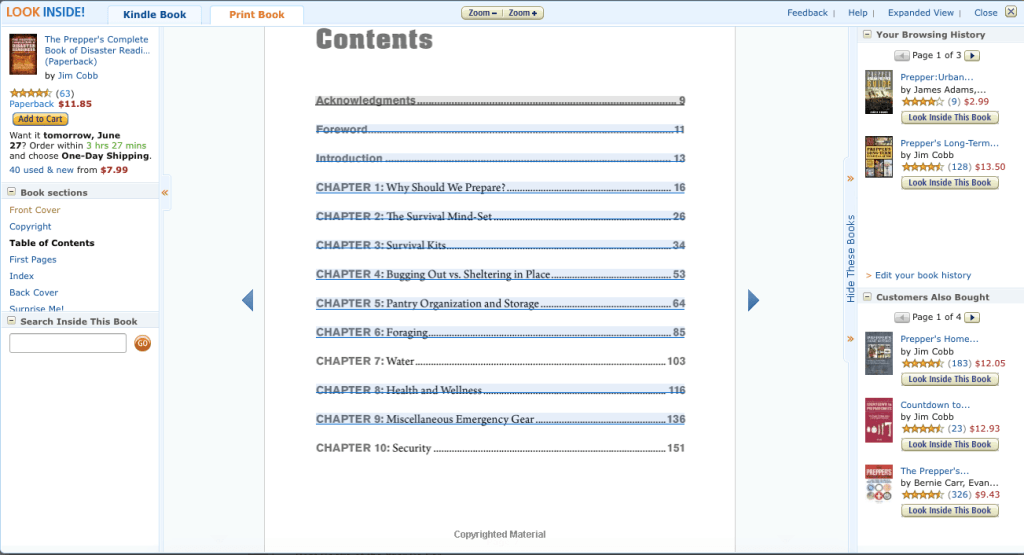Open Chapter 1: Why Should We Prepare?
The height and width of the screenshot is (555, 1024).
(x=500, y=187)
